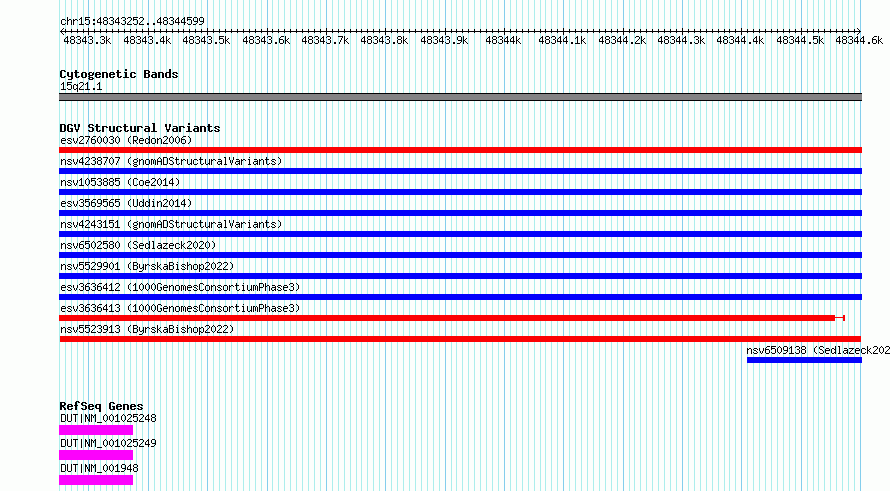Open the esv3569565 (Uddin2014) label
890x491 pixels.
(x=126, y=203)
